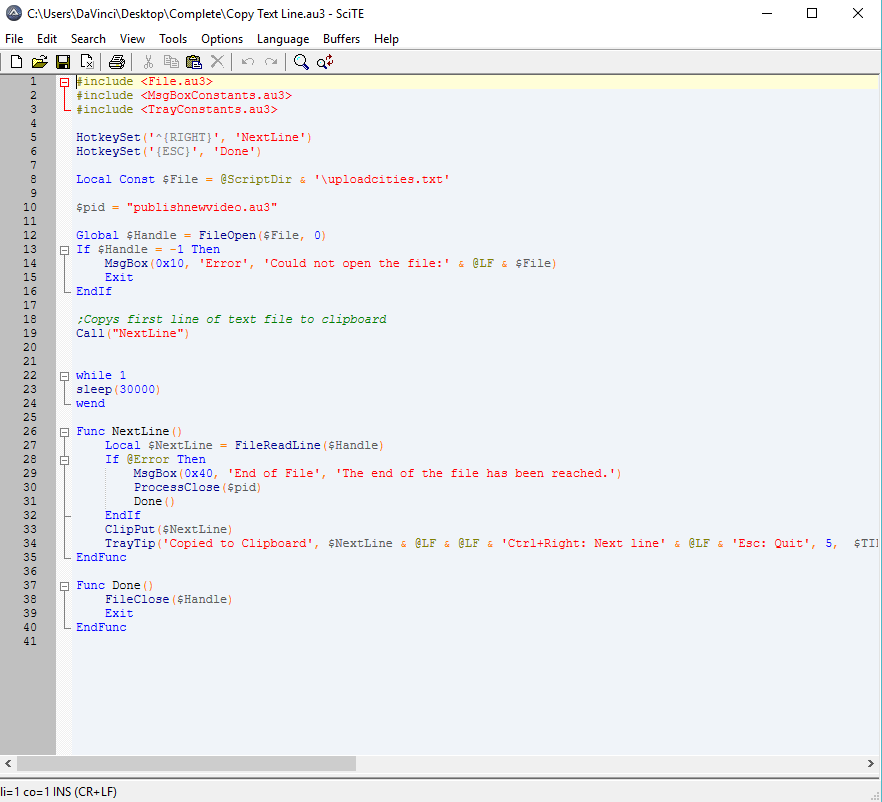The width and height of the screenshot is (882, 802).
Task: Collapse the while loop fold marker
Action: pyautogui.click(x=64, y=375)
